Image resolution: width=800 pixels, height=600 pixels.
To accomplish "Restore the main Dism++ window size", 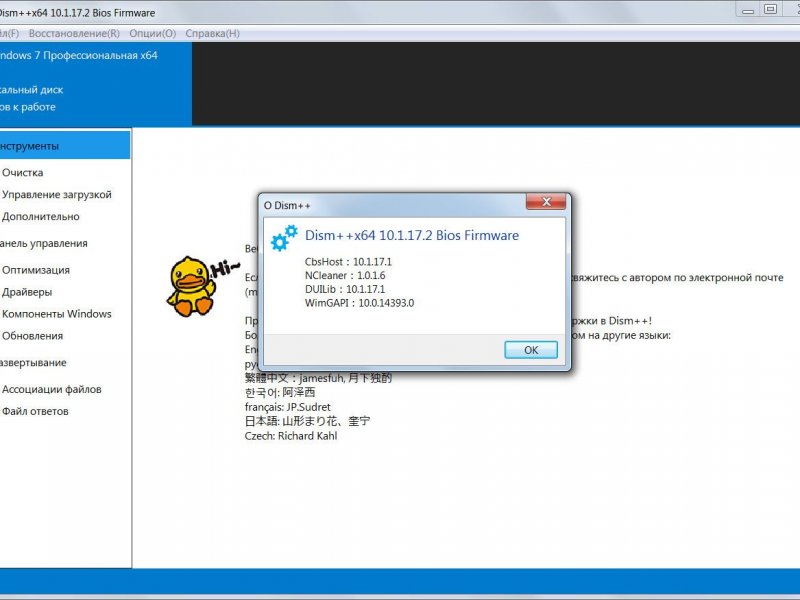I will tap(770, 9).
